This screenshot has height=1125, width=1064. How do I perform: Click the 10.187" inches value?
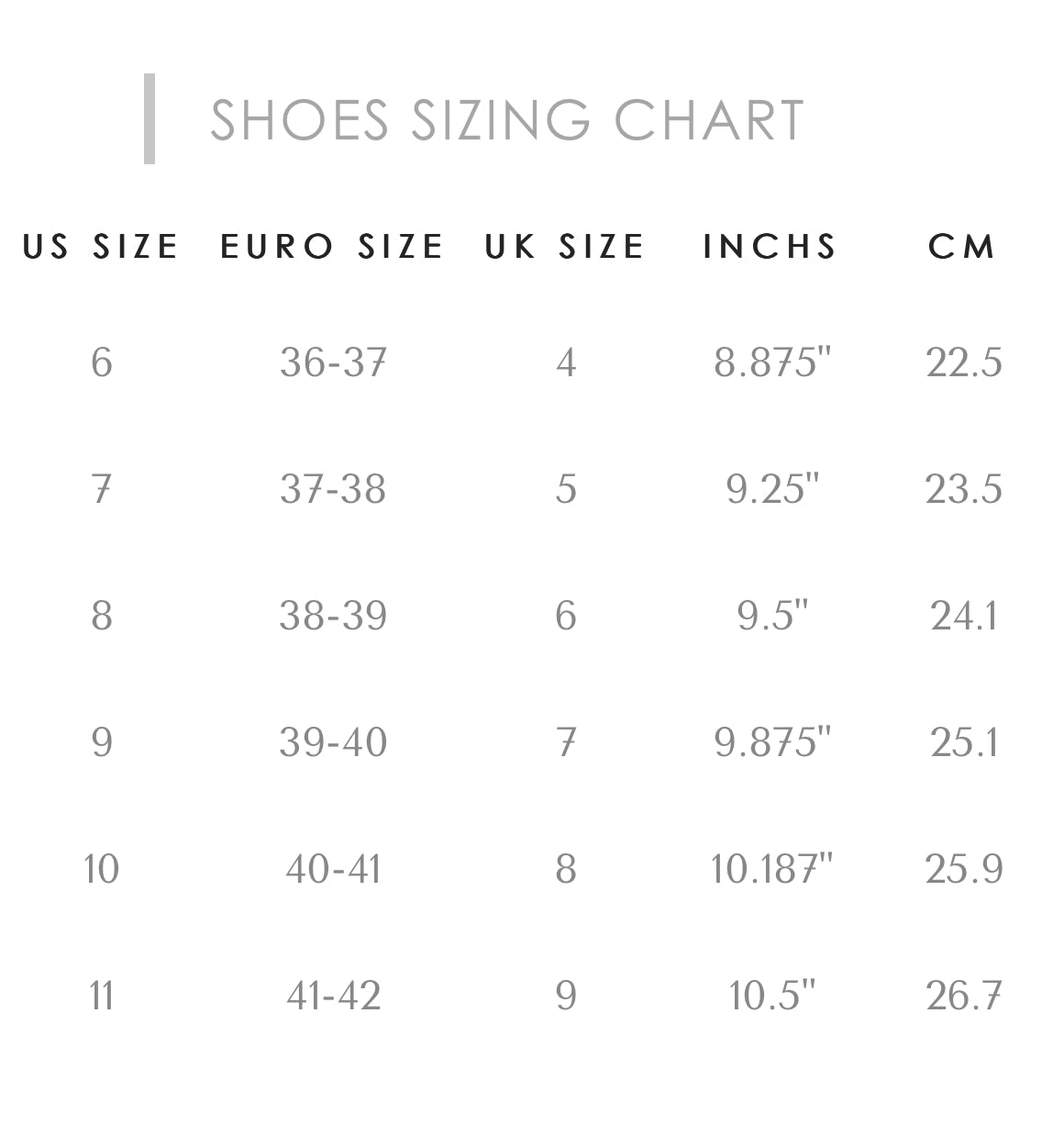tap(771, 869)
